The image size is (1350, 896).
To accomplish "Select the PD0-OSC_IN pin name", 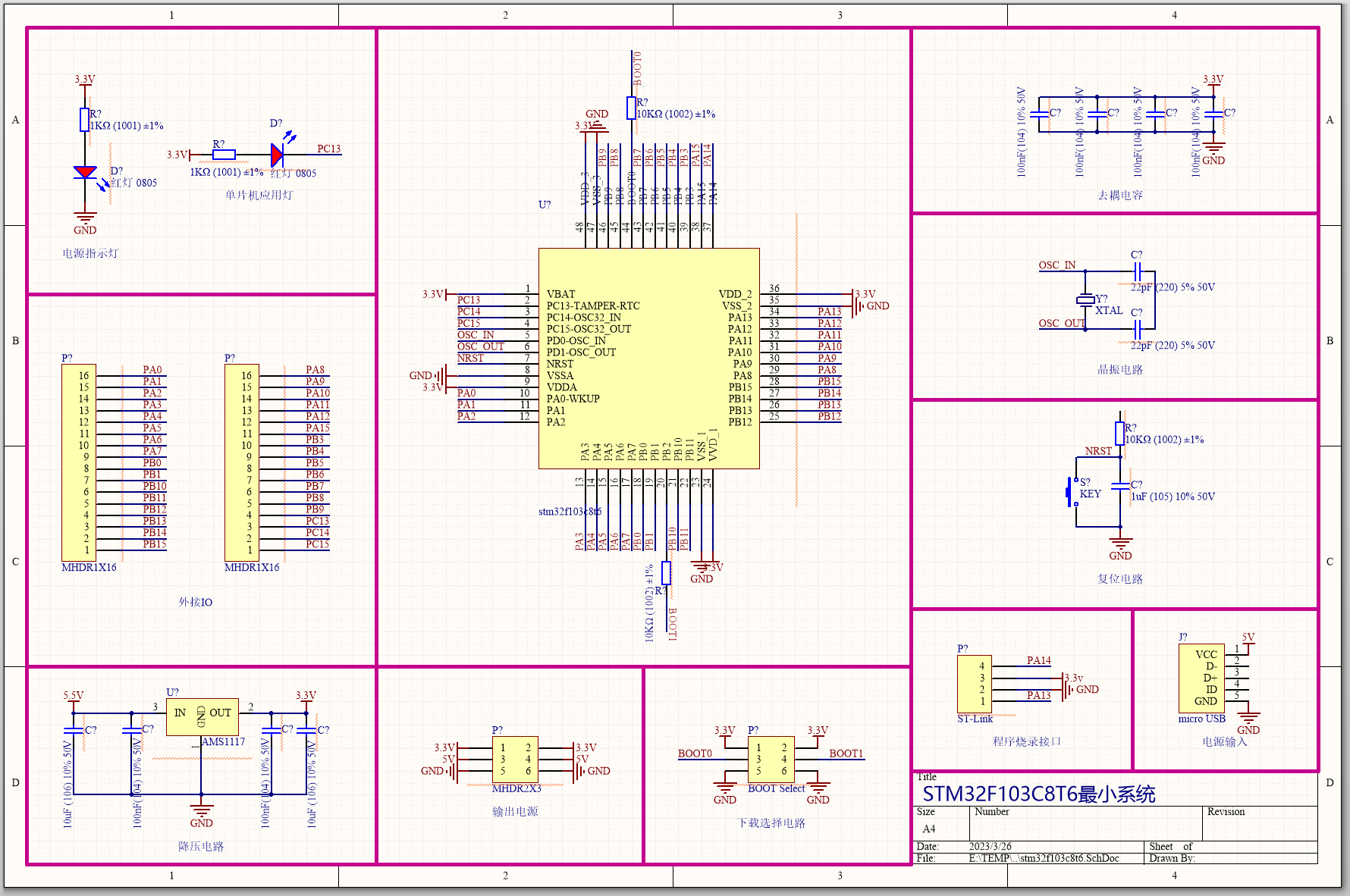I will (576, 340).
